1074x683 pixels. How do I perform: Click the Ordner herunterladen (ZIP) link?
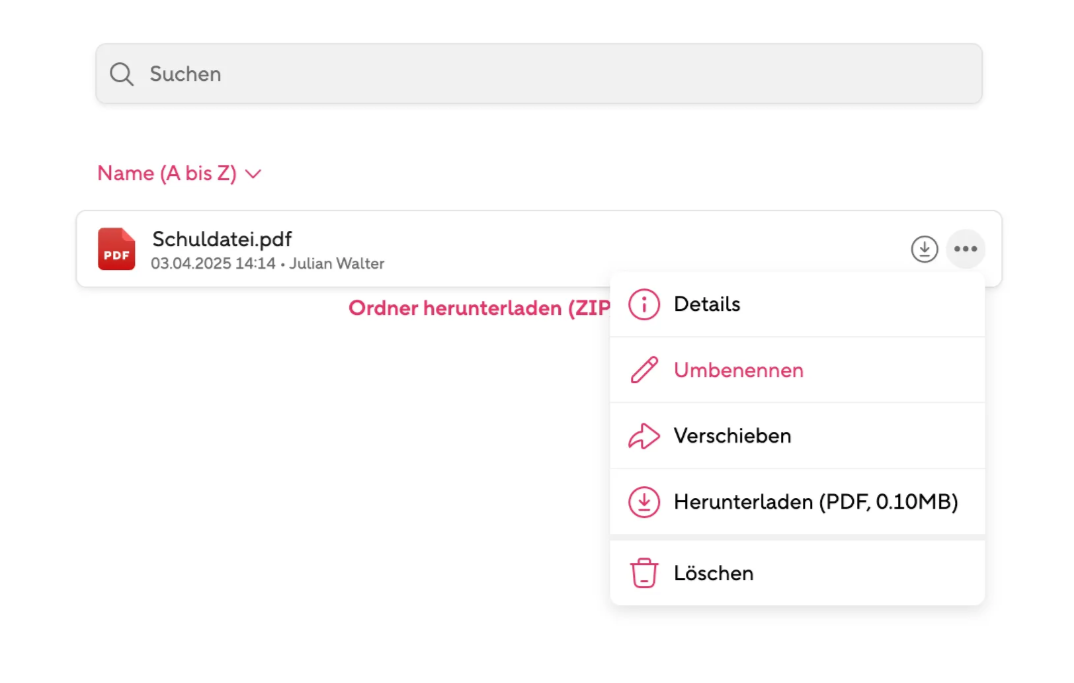(x=479, y=308)
